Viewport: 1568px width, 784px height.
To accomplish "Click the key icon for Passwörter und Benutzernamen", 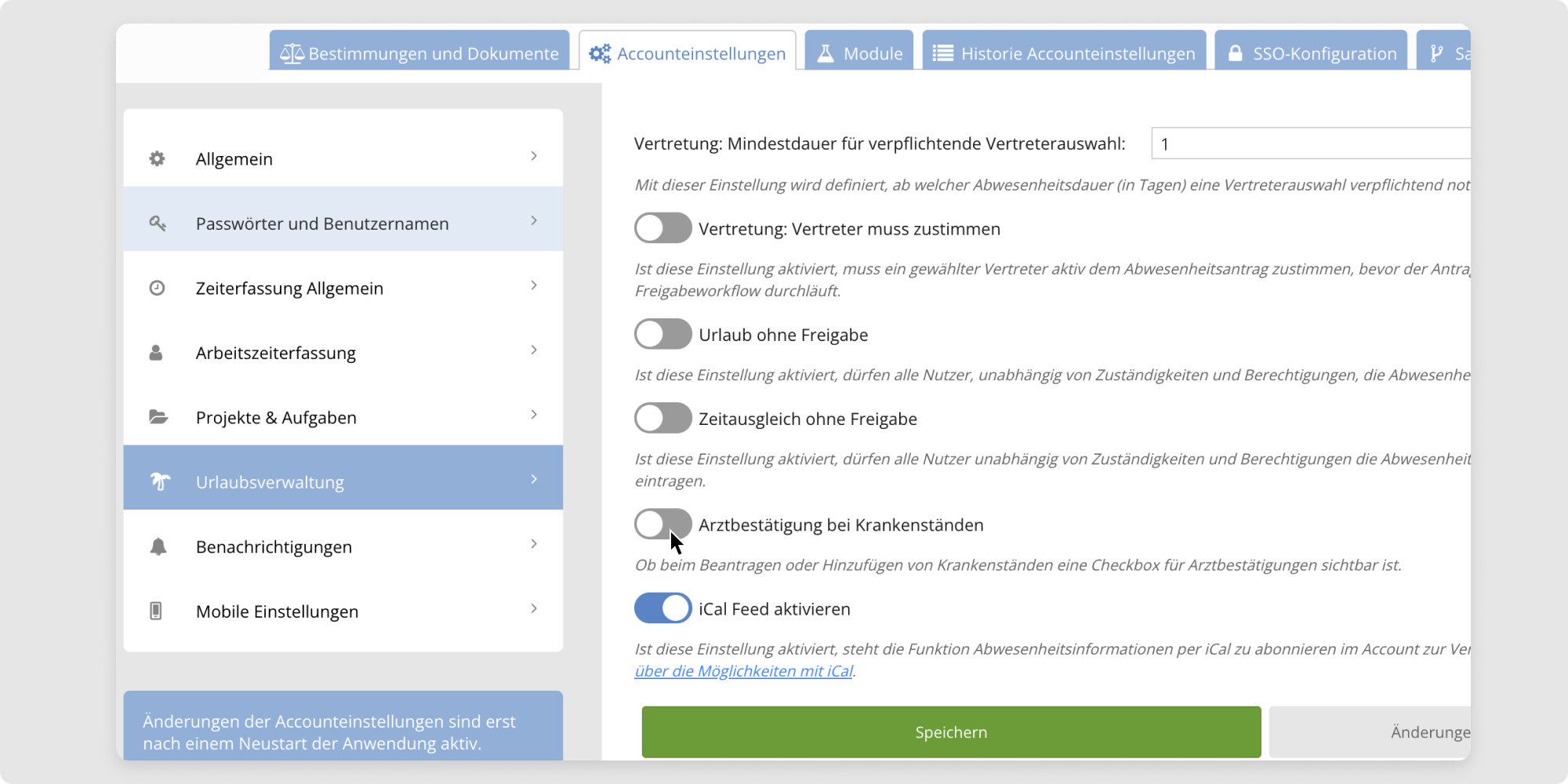I will tap(157, 223).
